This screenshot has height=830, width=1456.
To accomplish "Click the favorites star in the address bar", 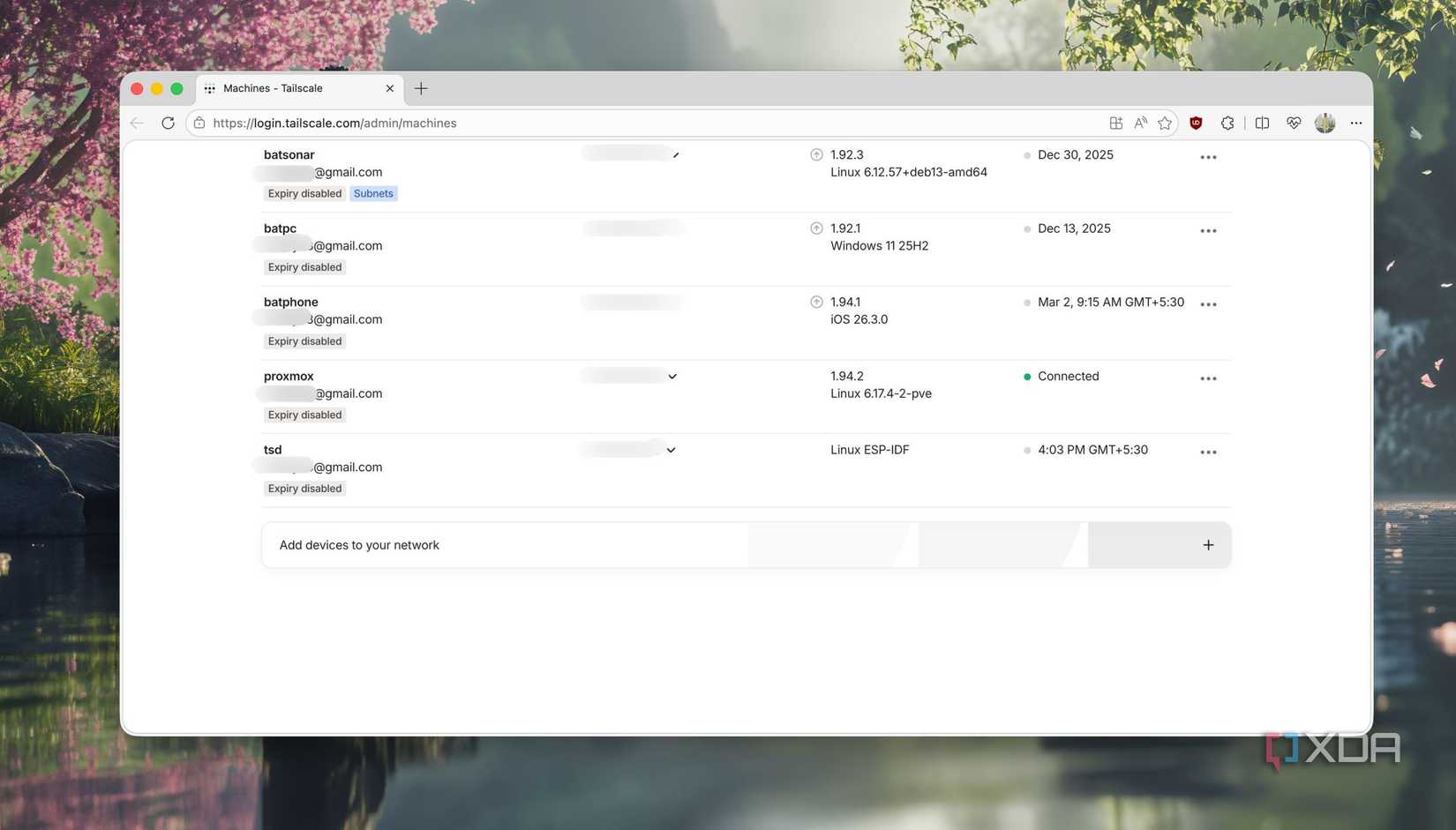I will point(1165,123).
